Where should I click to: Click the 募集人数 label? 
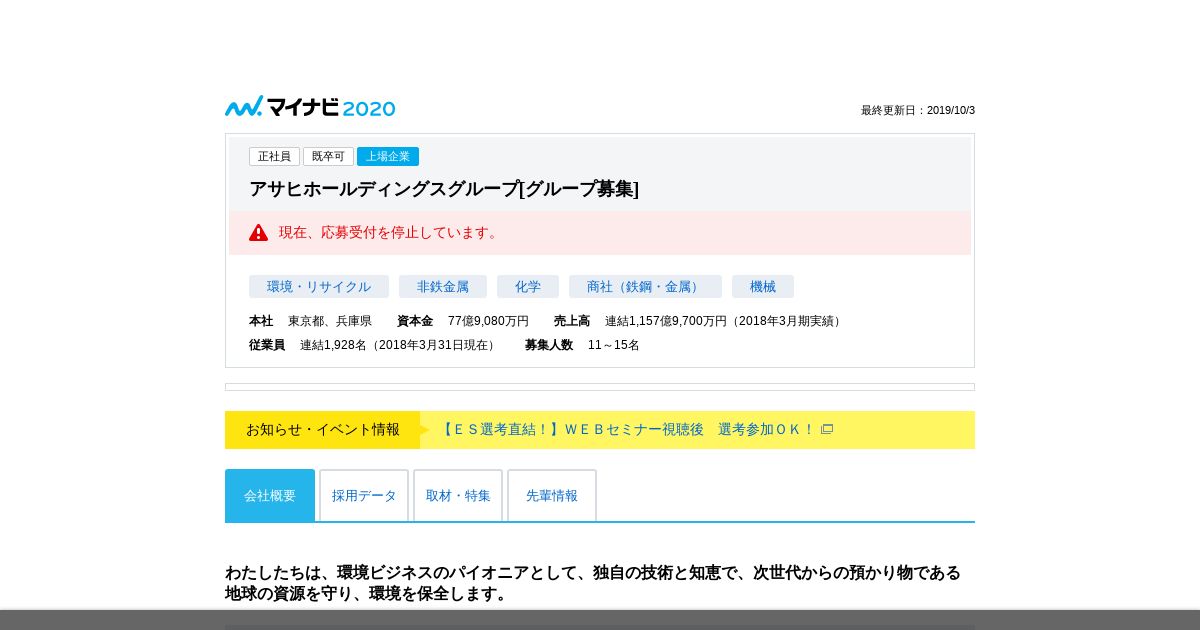549,345
